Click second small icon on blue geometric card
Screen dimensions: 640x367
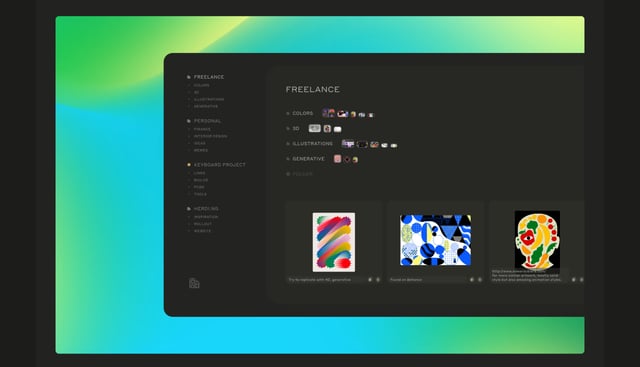coord(480,280)
